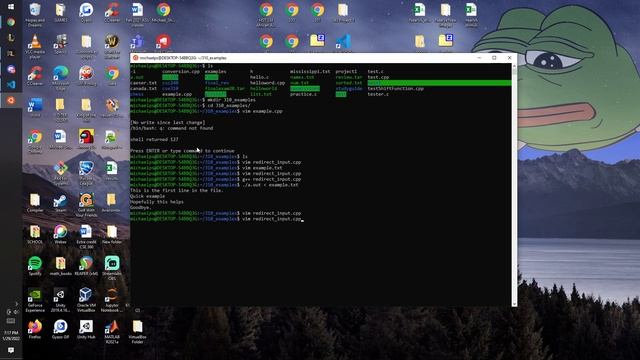Launch Unity Hub from the desktop
Image resolution: width=640 pixels, height=360 pixels.
coord(86,329)
